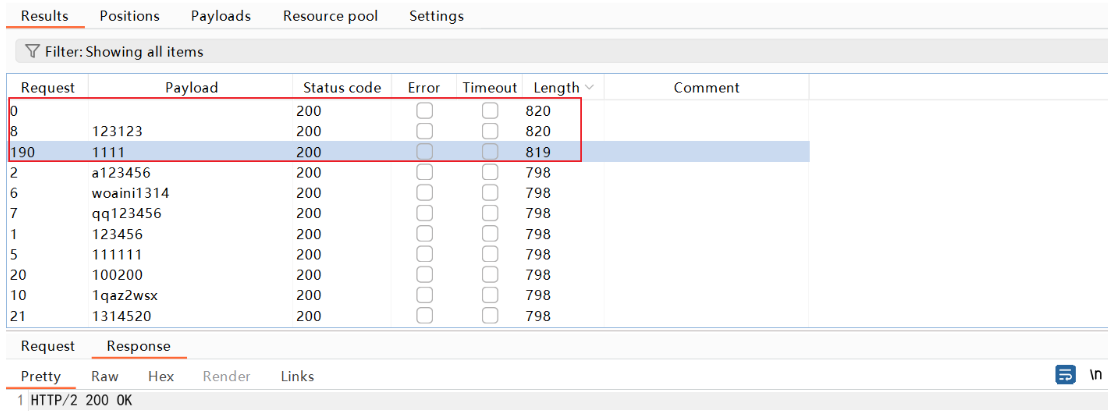Click the Status code column header
This screenshot has width=1108, height=411.
point(342,88)
